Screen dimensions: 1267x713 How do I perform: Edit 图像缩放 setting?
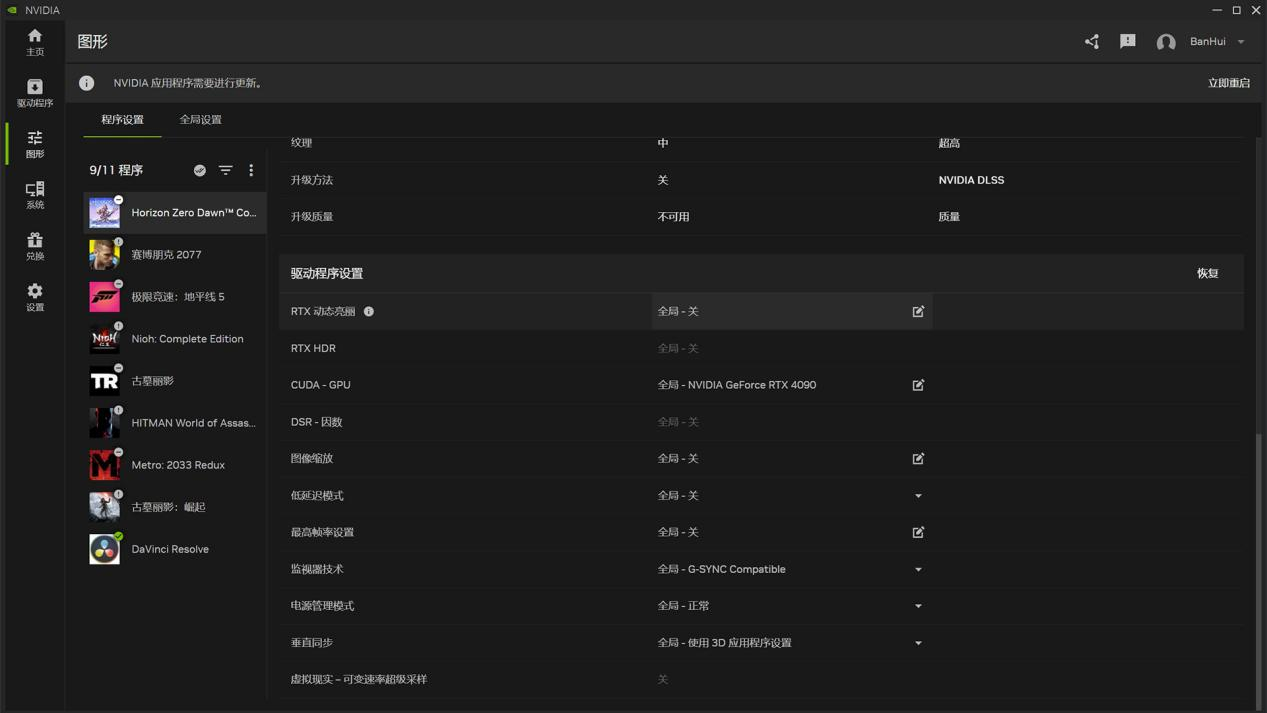pos(918,459)
